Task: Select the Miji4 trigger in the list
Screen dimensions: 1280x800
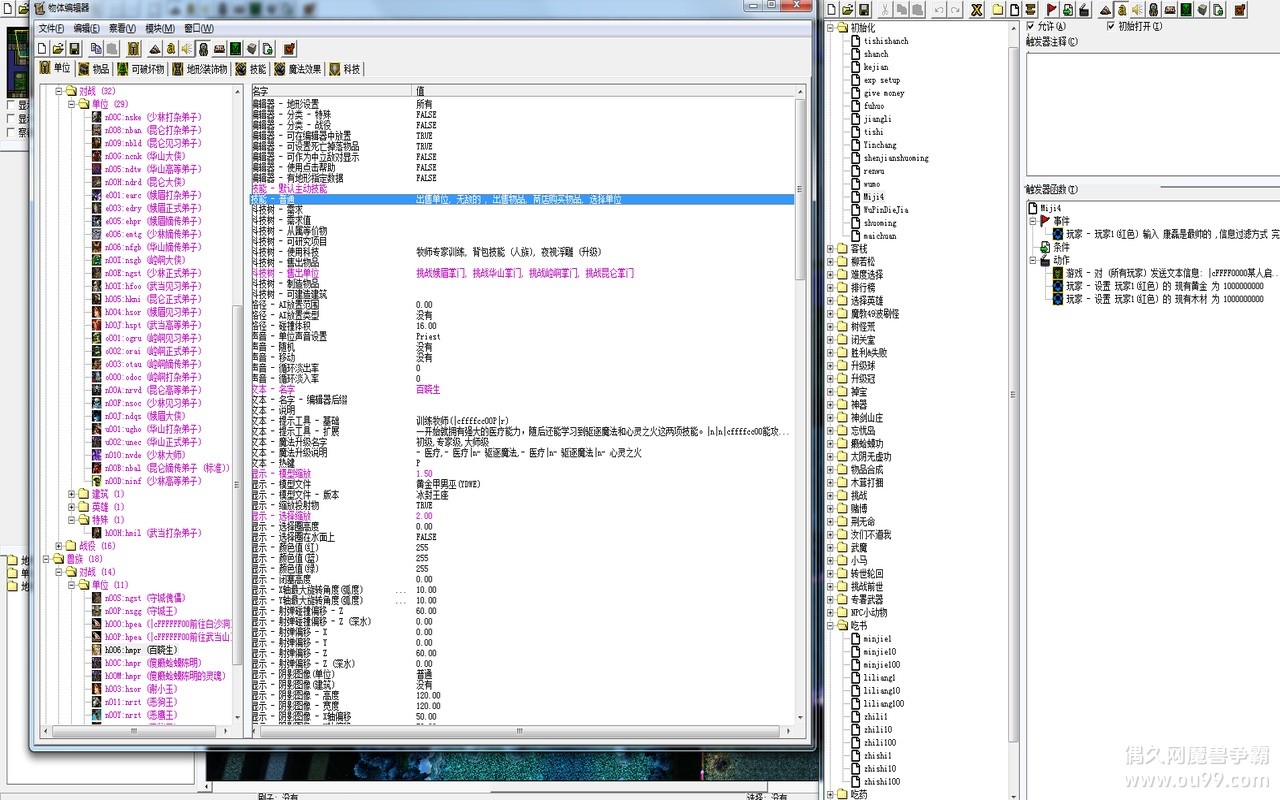Action: tap(874, 197)
